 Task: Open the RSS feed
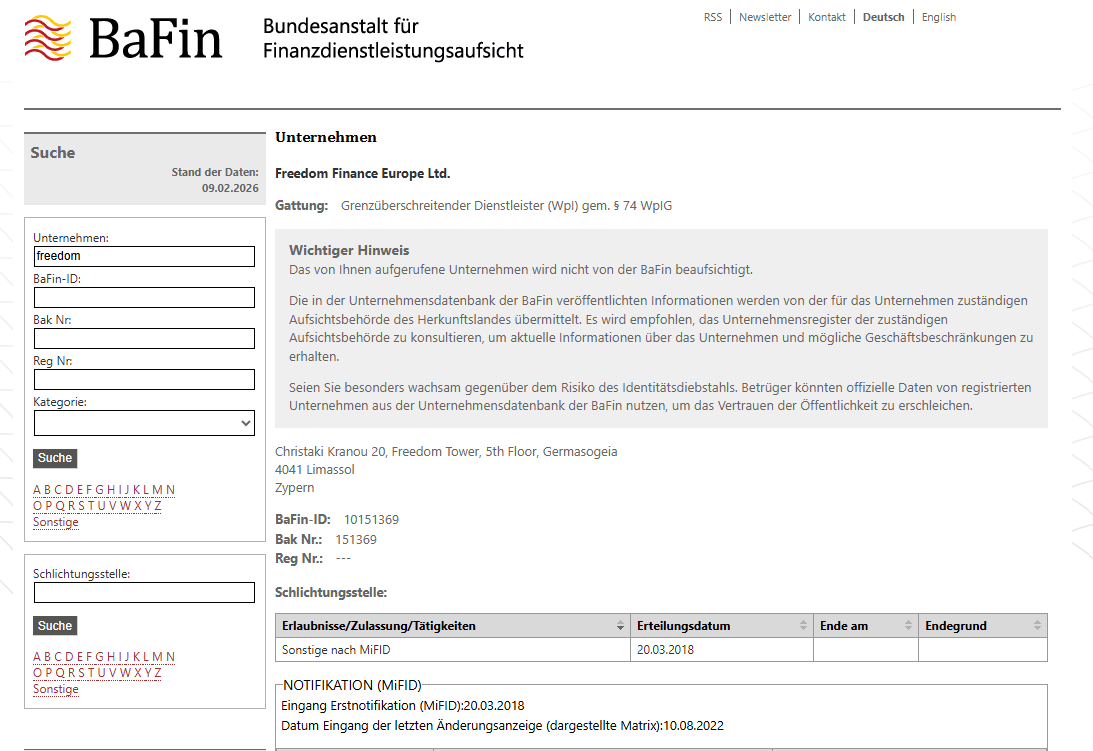pyautogui.click(x=713, y=17)
